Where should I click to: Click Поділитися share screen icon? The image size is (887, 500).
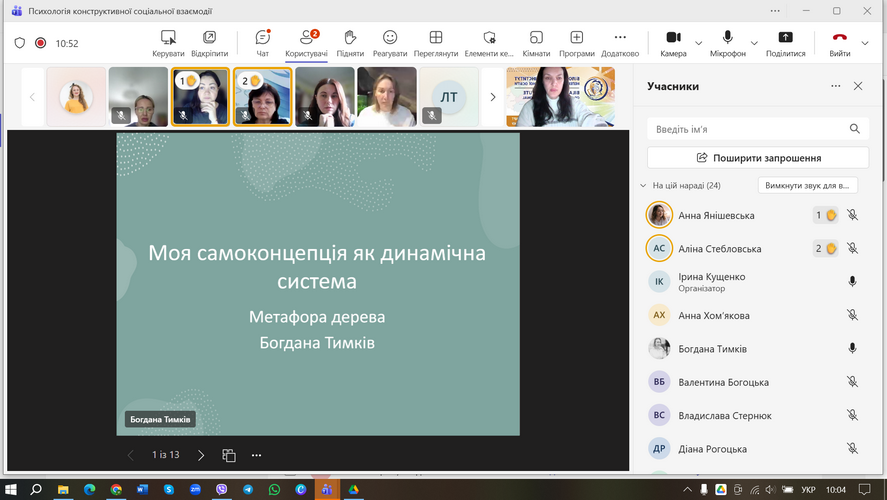click(x=785, y=43)
